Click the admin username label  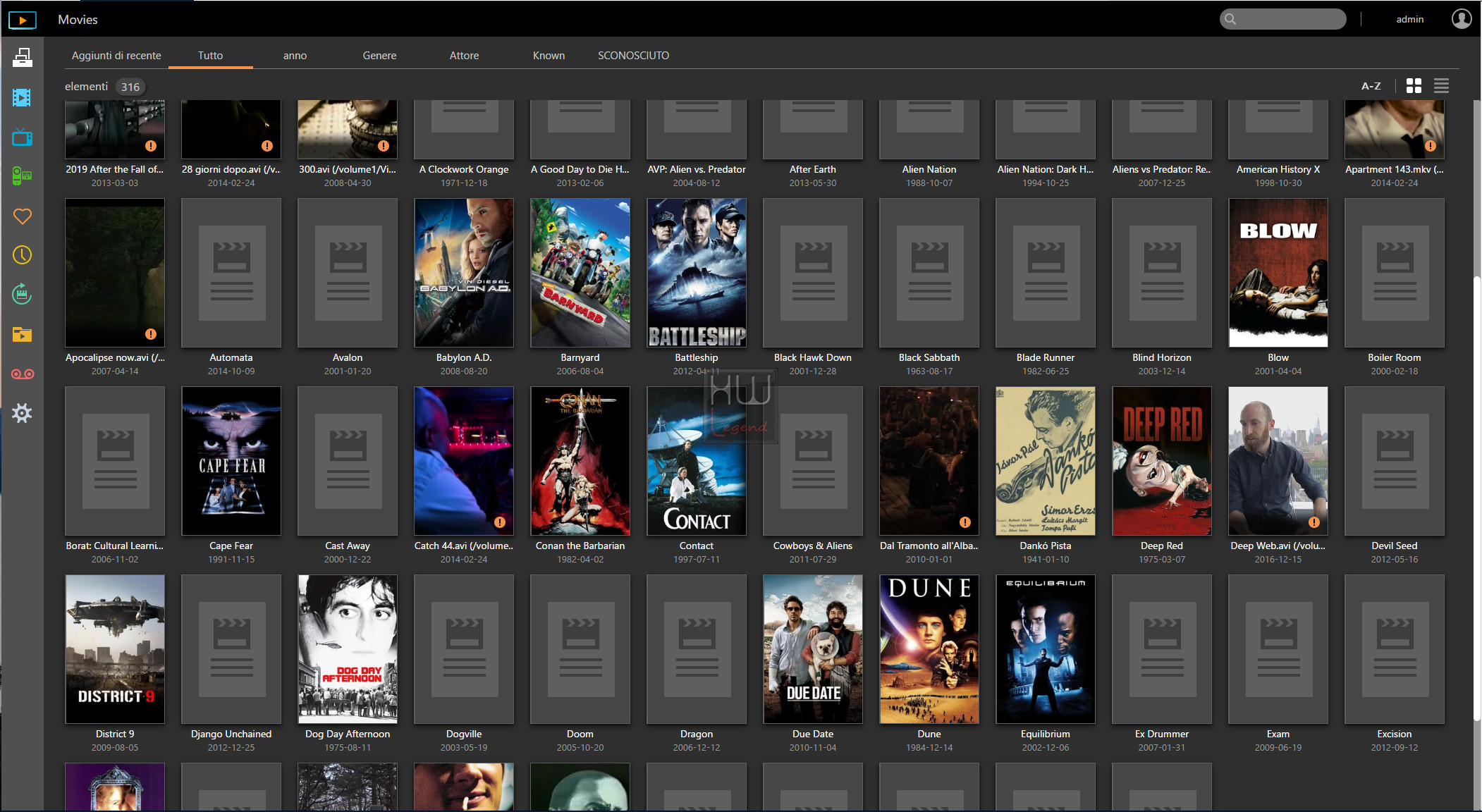pos(1410,19)
